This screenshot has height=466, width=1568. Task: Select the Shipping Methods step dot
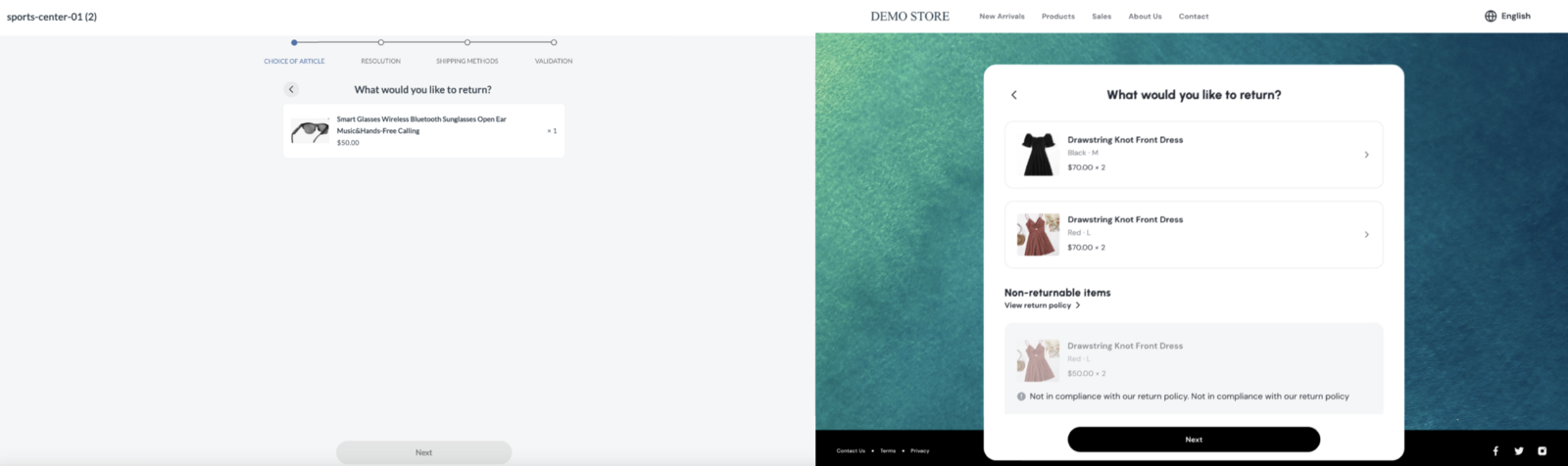pyautogui.click(x=467, y=42)
